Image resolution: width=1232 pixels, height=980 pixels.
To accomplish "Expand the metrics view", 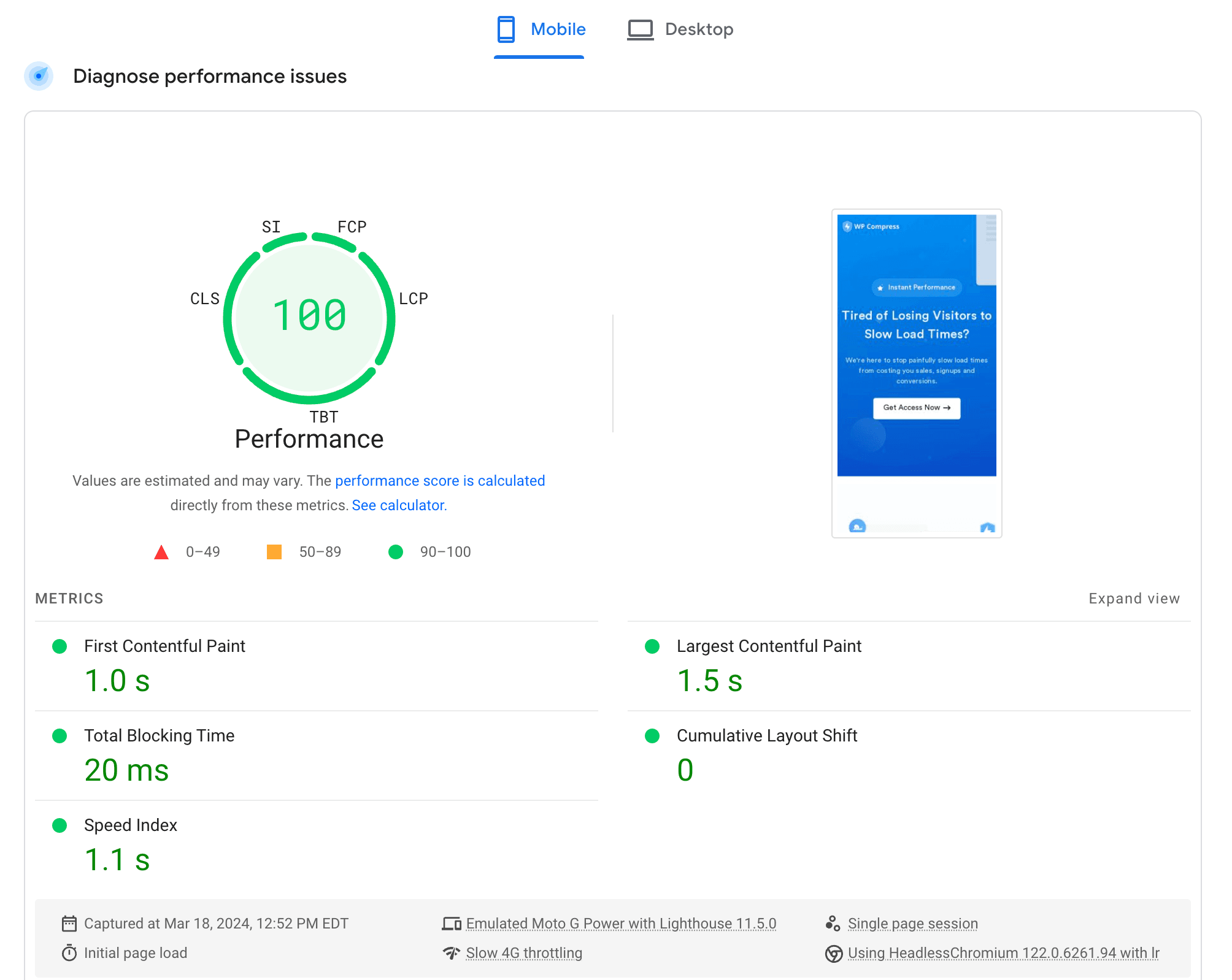I will [1134, 598].
